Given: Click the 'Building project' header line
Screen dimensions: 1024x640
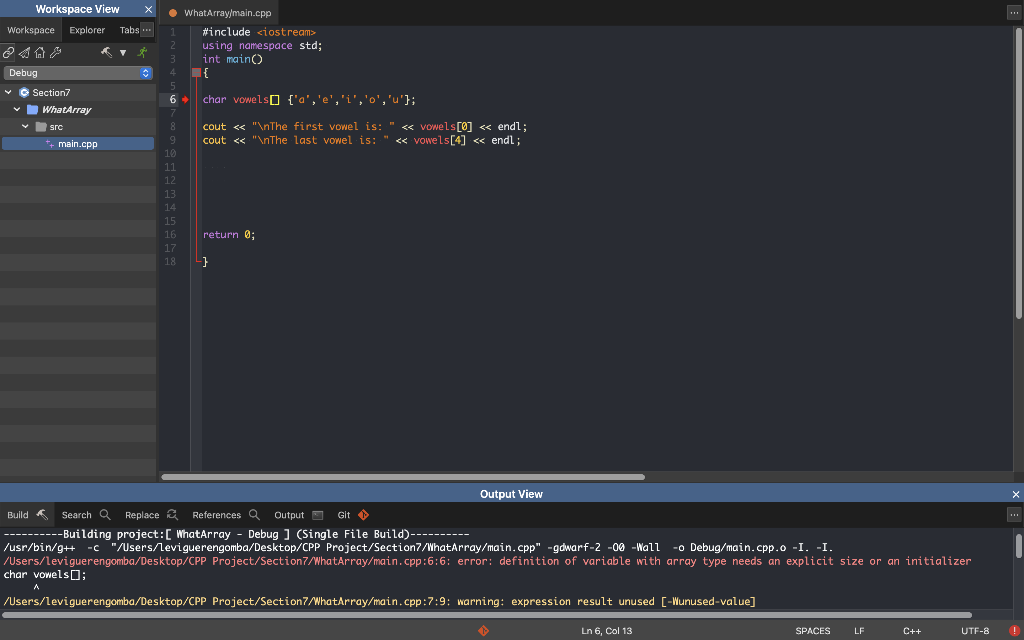Looking at the screenshot, I should (236, 534).
